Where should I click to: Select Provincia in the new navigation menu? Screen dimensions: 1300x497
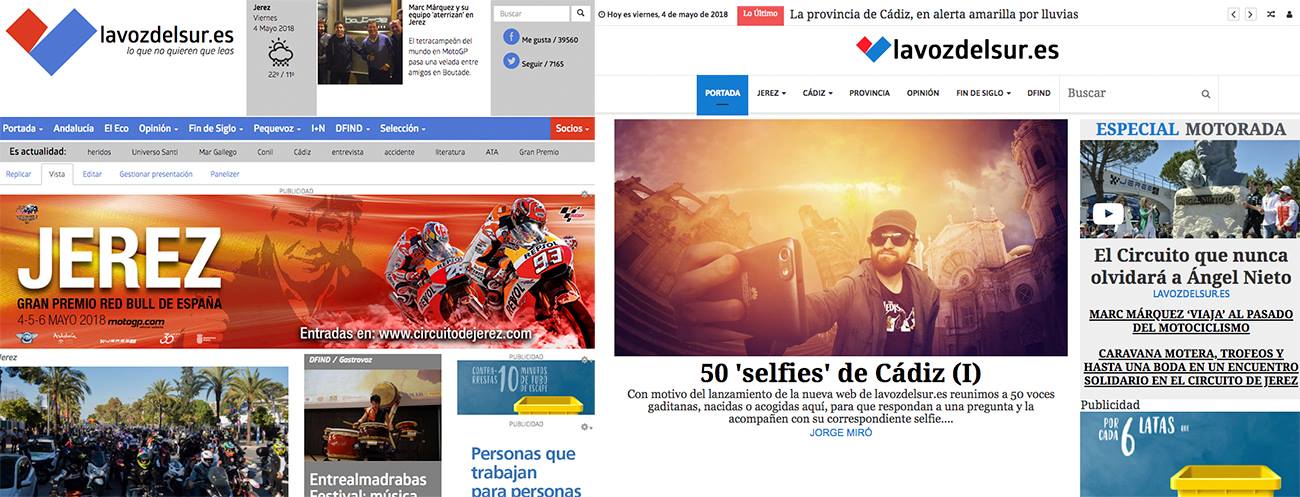[x=869, y=93]
